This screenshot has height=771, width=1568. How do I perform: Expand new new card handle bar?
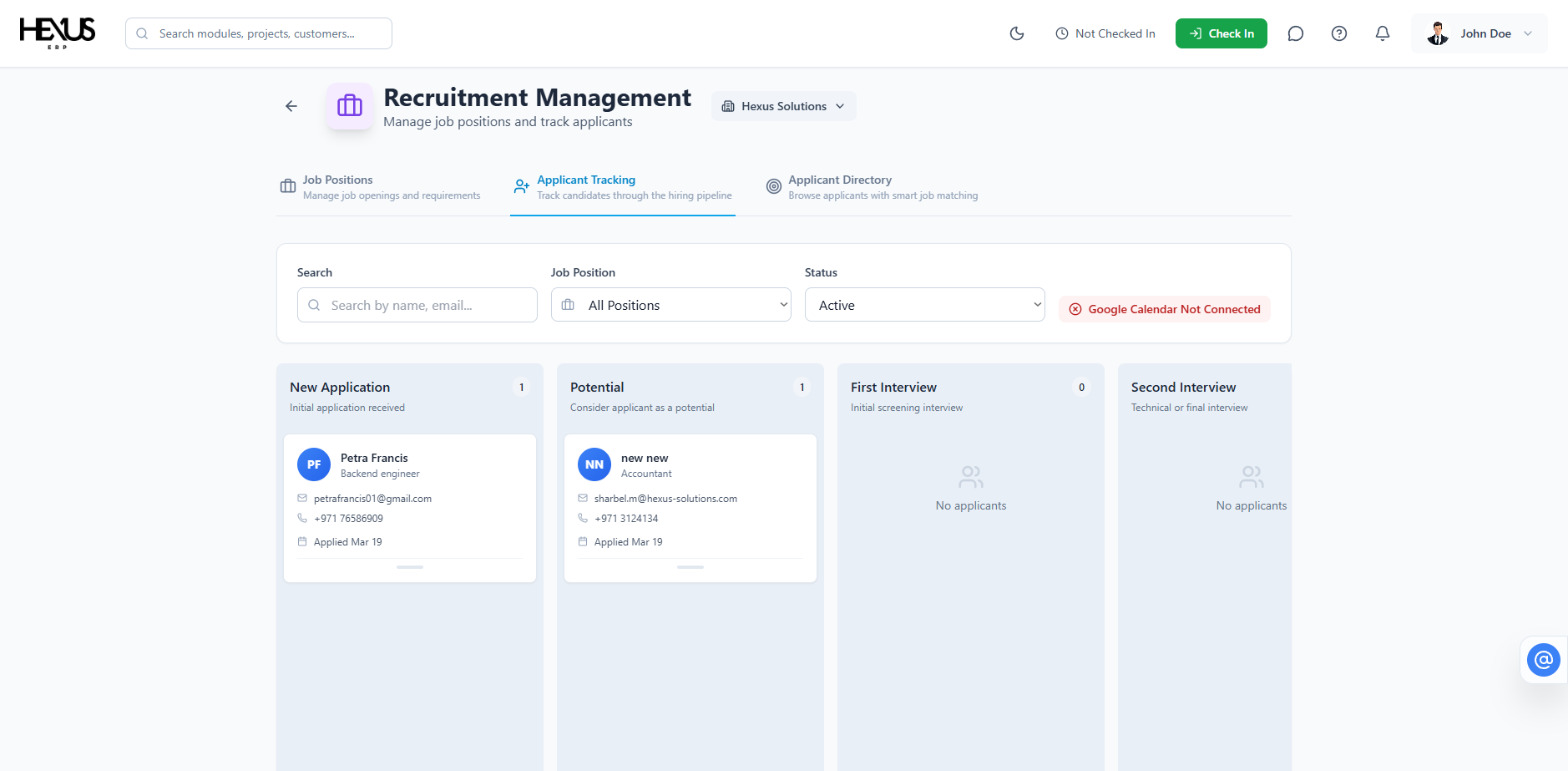[690, 567]
